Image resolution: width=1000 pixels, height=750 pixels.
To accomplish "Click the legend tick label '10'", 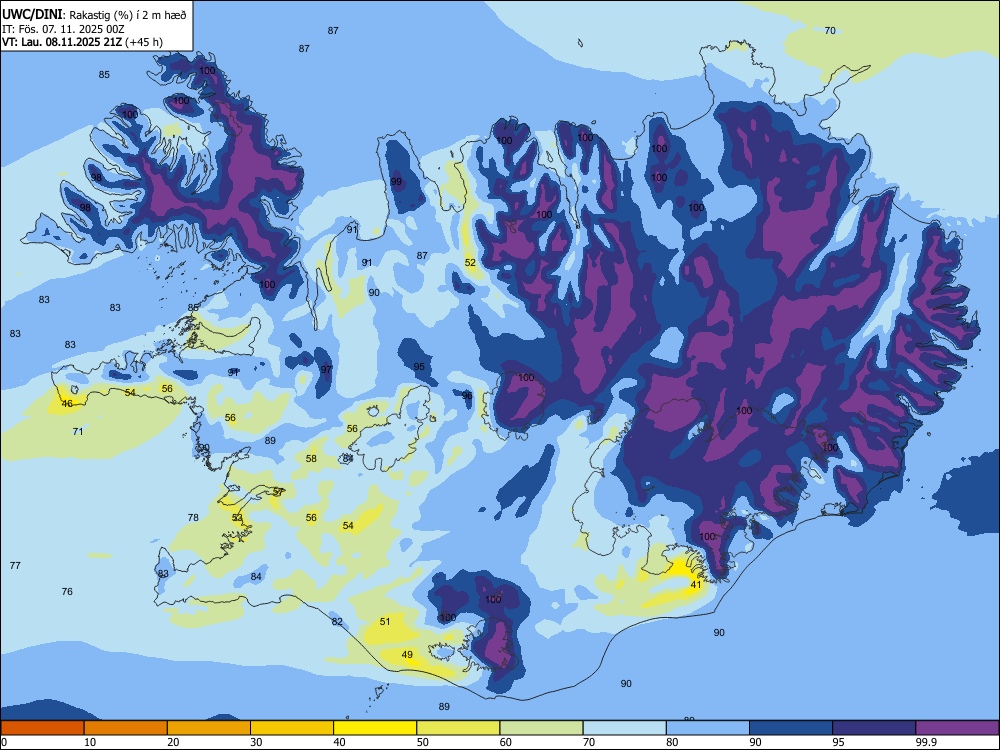I will pyautogui.click(x=90, y=742).
